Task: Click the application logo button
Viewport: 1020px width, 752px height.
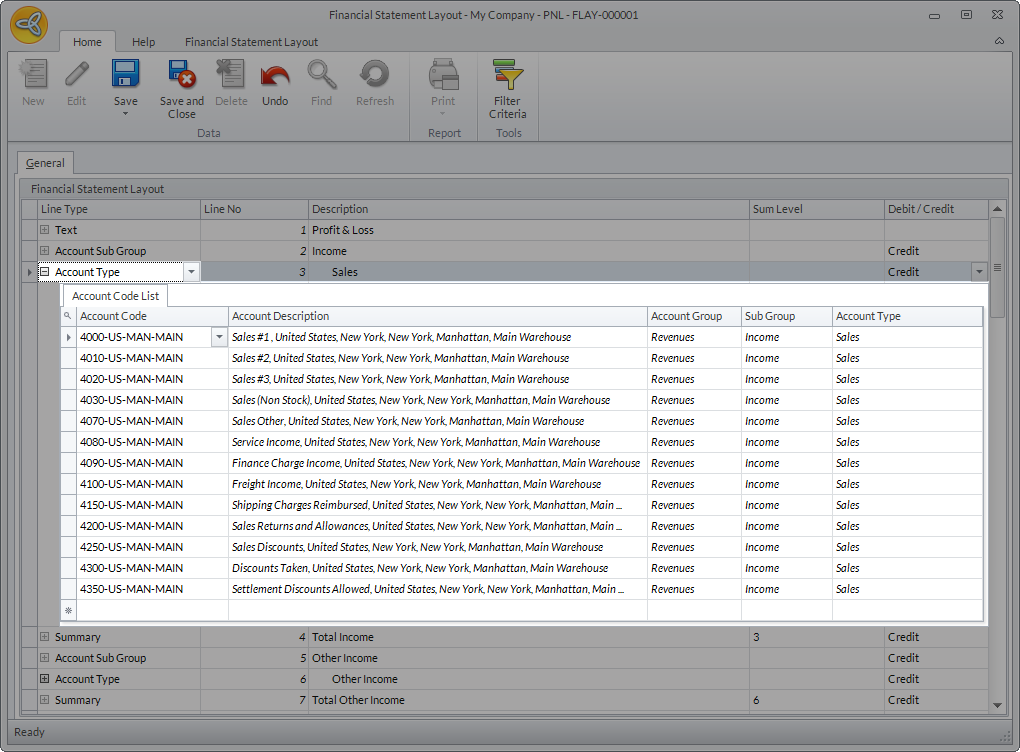Action: pyautogui.click(x=29, y=25)
